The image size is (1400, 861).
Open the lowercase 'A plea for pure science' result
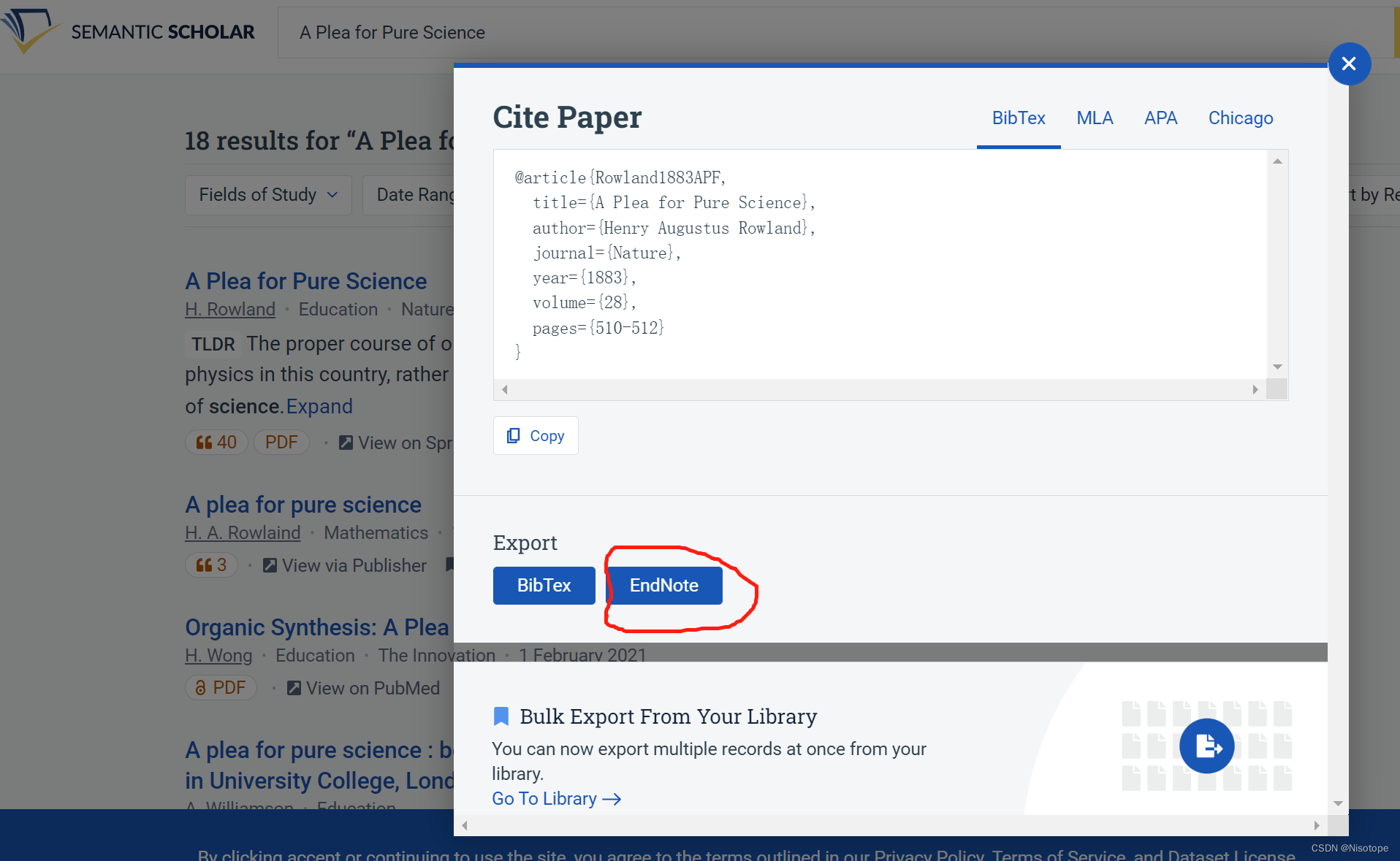pos(303,505)
